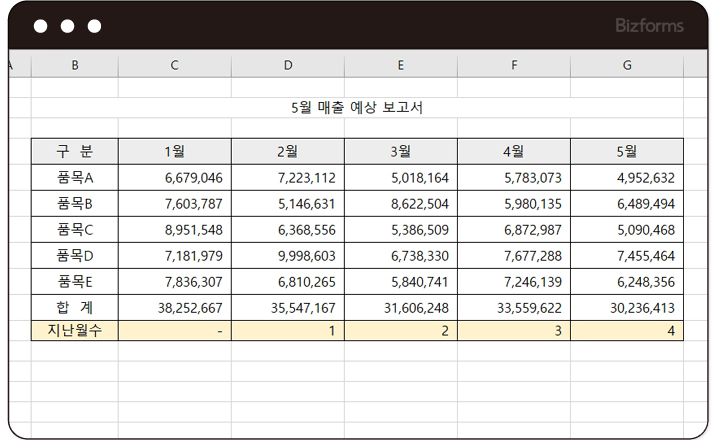The image size is (715, 440).
Task: Select the '1월' header cell
Action: click(x=175, y=151)
